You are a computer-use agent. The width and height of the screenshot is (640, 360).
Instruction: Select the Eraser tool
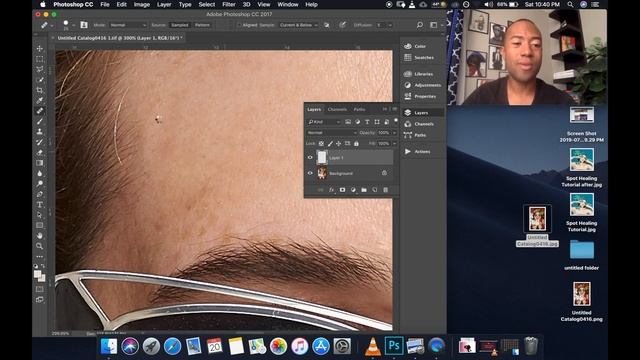tap(40, 152)
